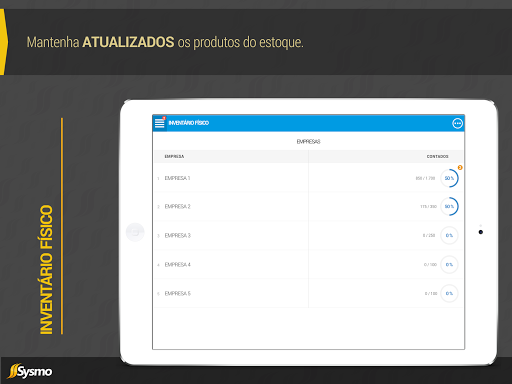The height and width of the screenshot is (384, 512).
Task: Select the EMPRESA 2 row
Action: (308, 207)
